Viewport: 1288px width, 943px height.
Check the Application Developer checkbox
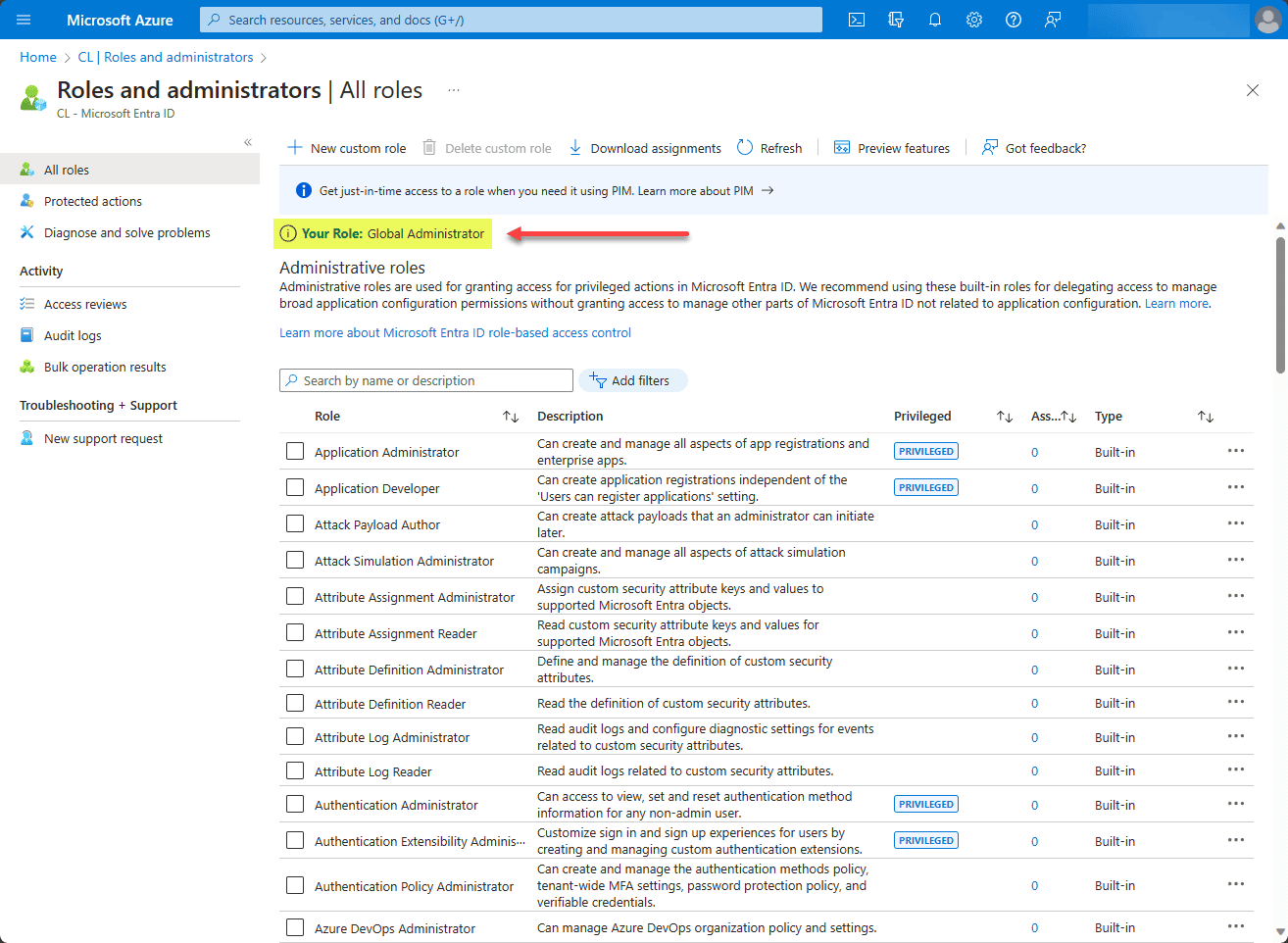tap(295, 487)
